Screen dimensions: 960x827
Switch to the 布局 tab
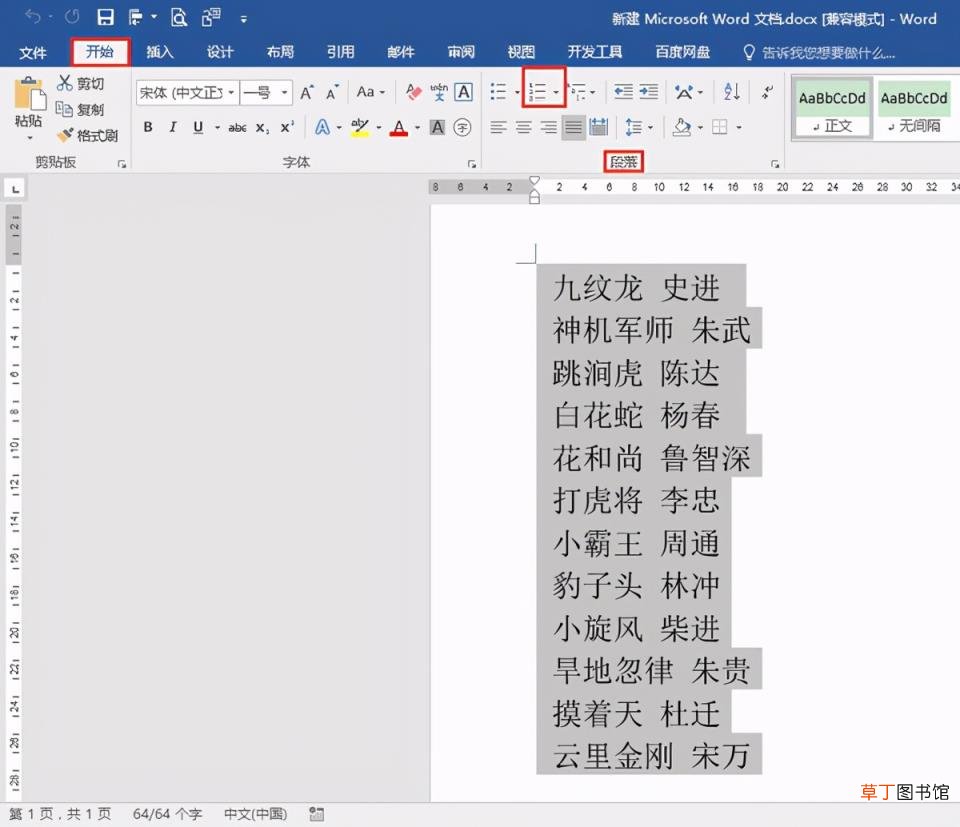(x=280, y=52)
